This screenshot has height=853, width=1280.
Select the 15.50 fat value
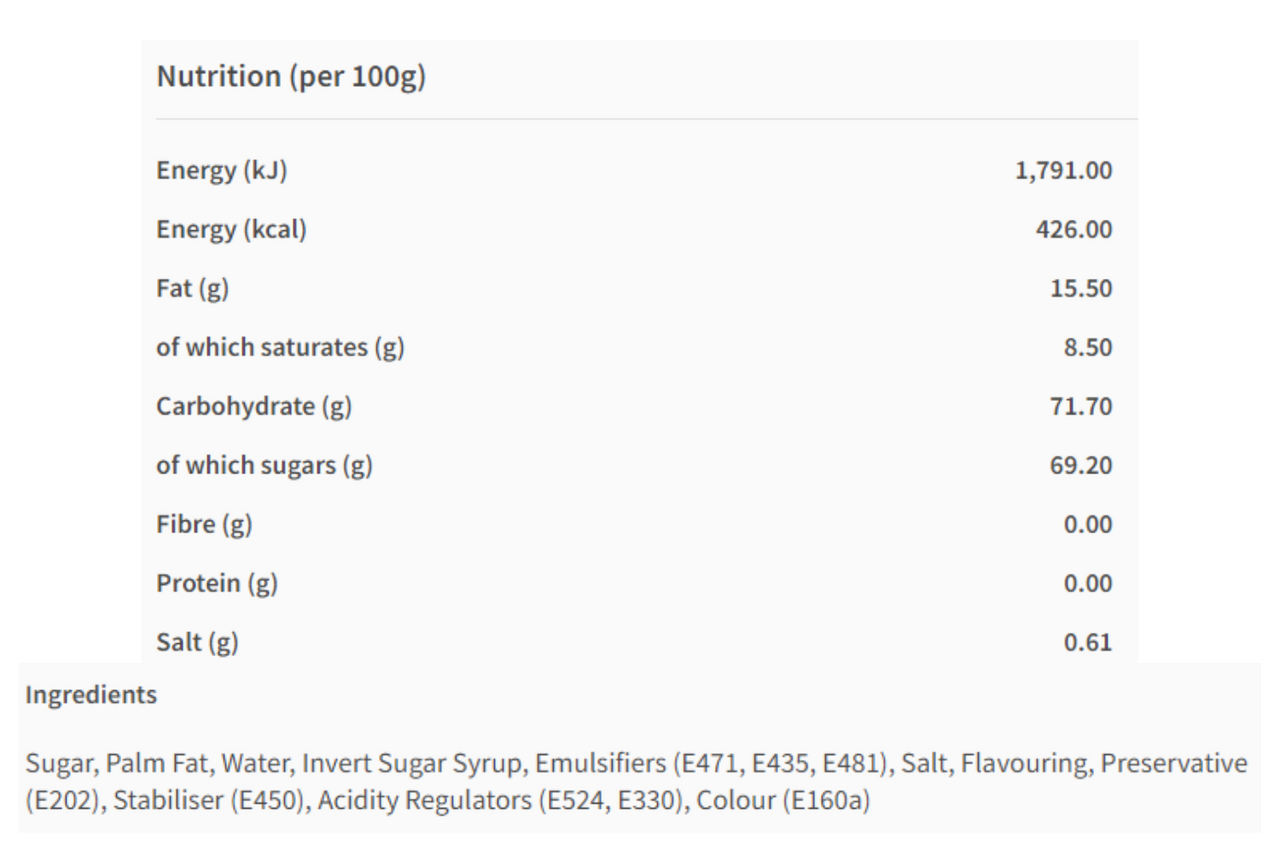point(1079,289)
